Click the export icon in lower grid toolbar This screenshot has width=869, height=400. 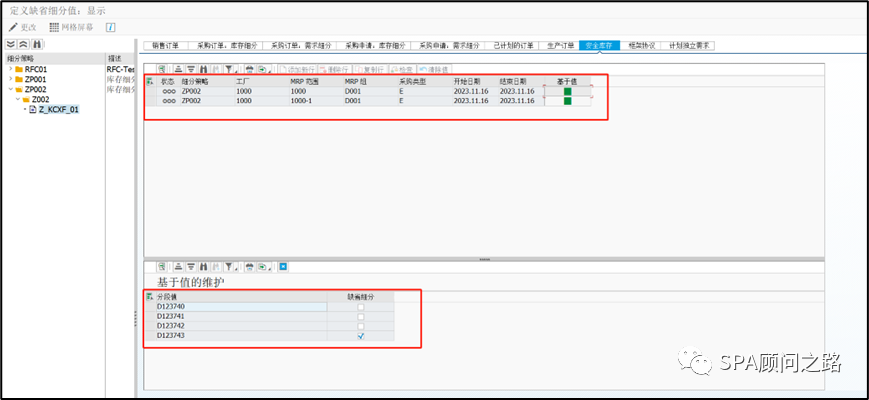(x=263, y=267)
